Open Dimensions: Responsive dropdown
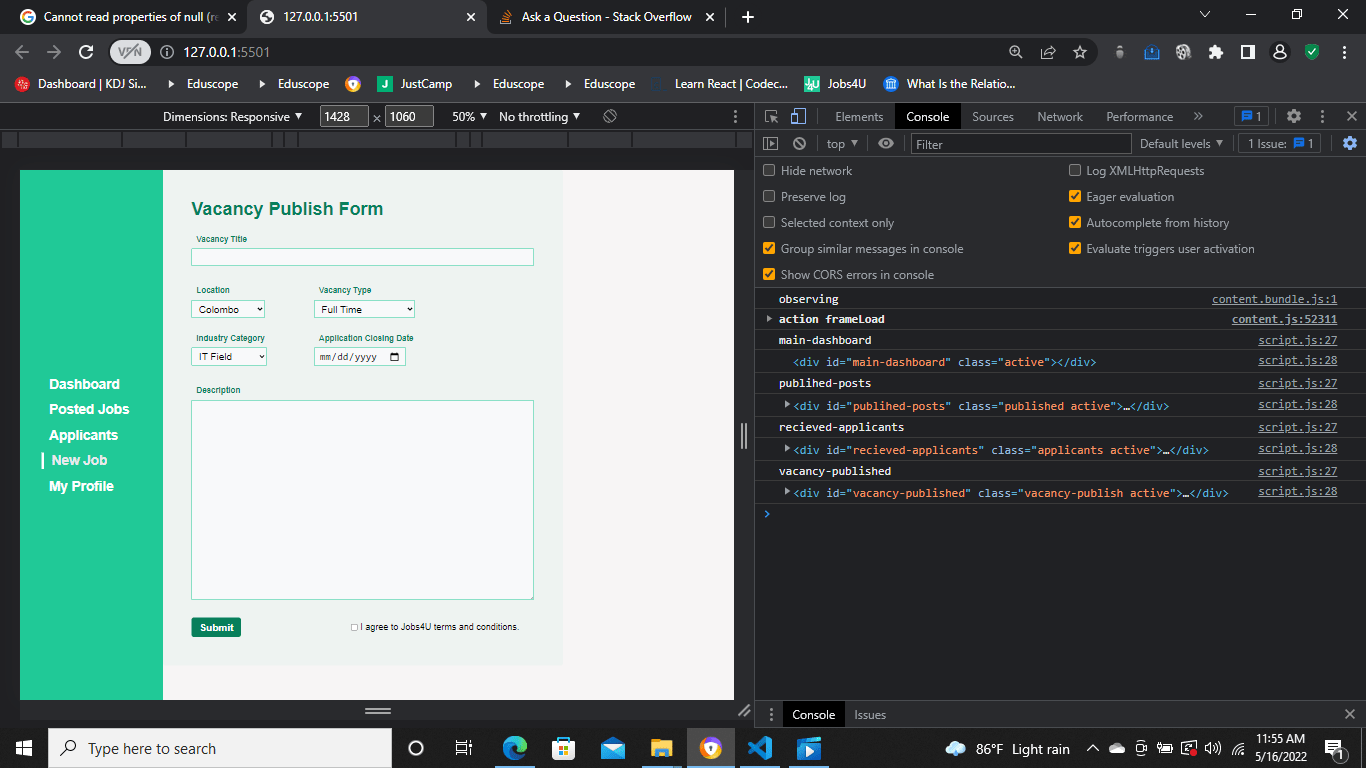Screen dimensions: 1366x768 pos(232,117)
